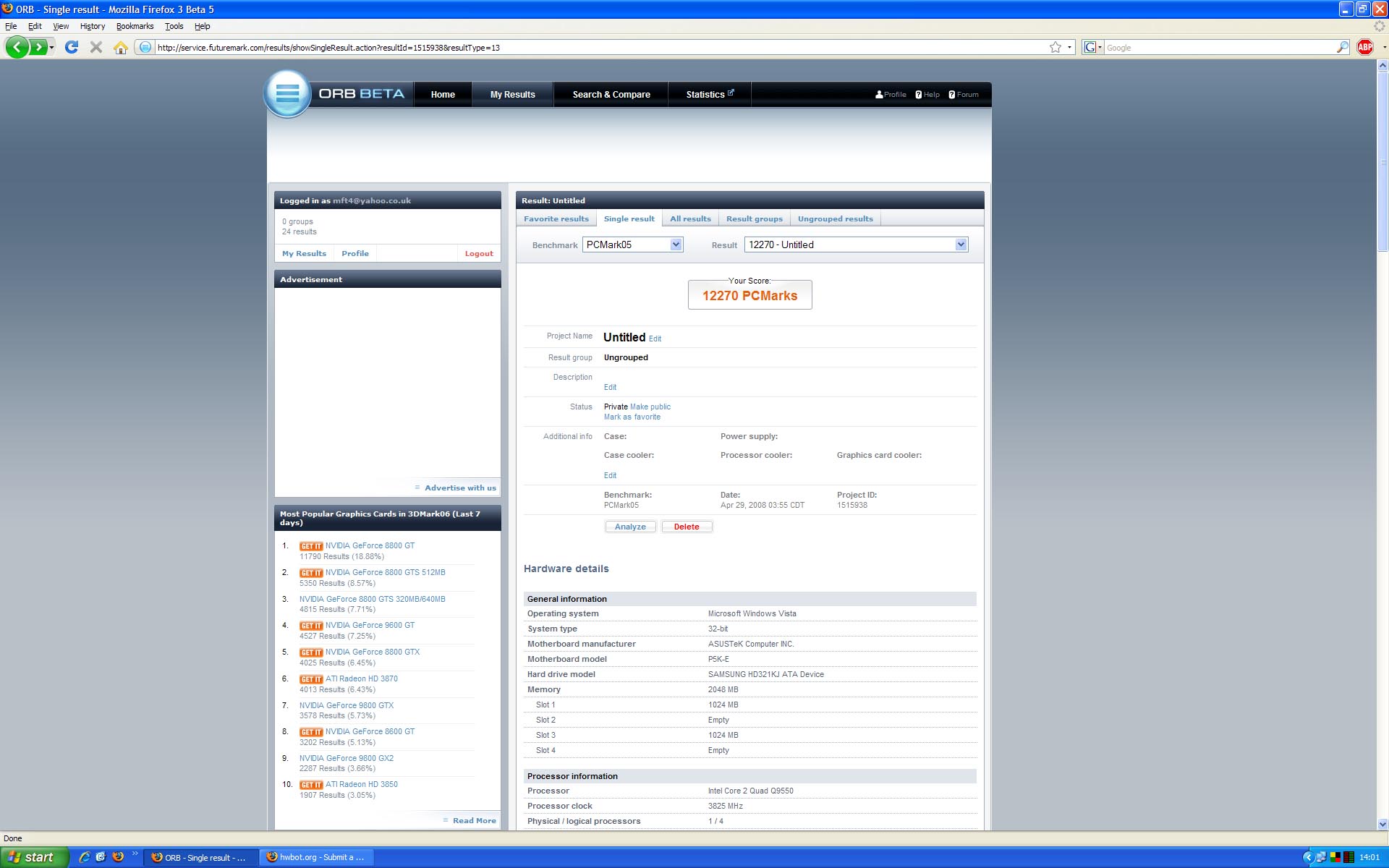Viewport: 1389px width, 868px height.
Task: Click the page scrollbar down arrow
Action: tap(1382, 824)
